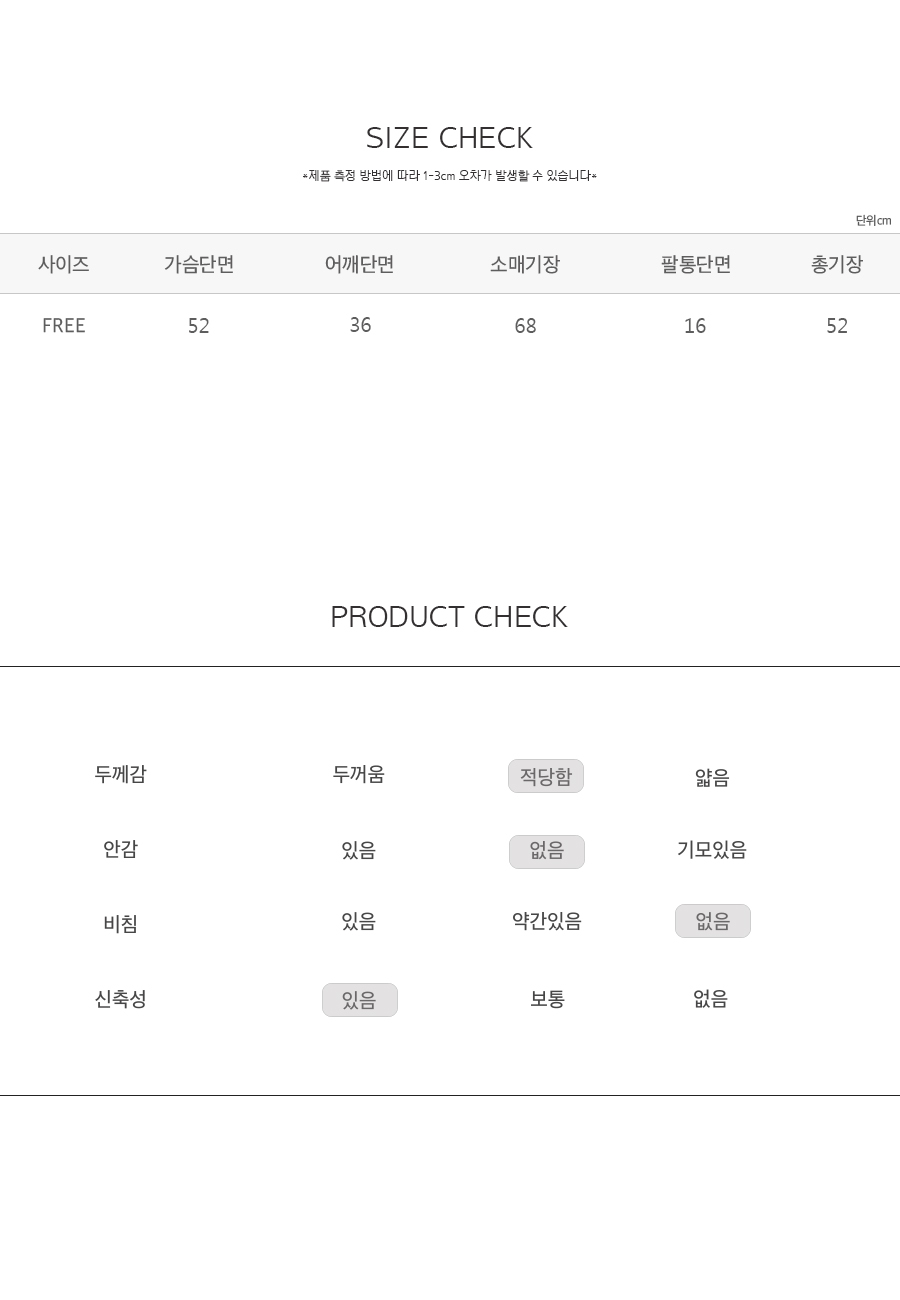Select the 두꺼움 thickness option

[359, 774]
